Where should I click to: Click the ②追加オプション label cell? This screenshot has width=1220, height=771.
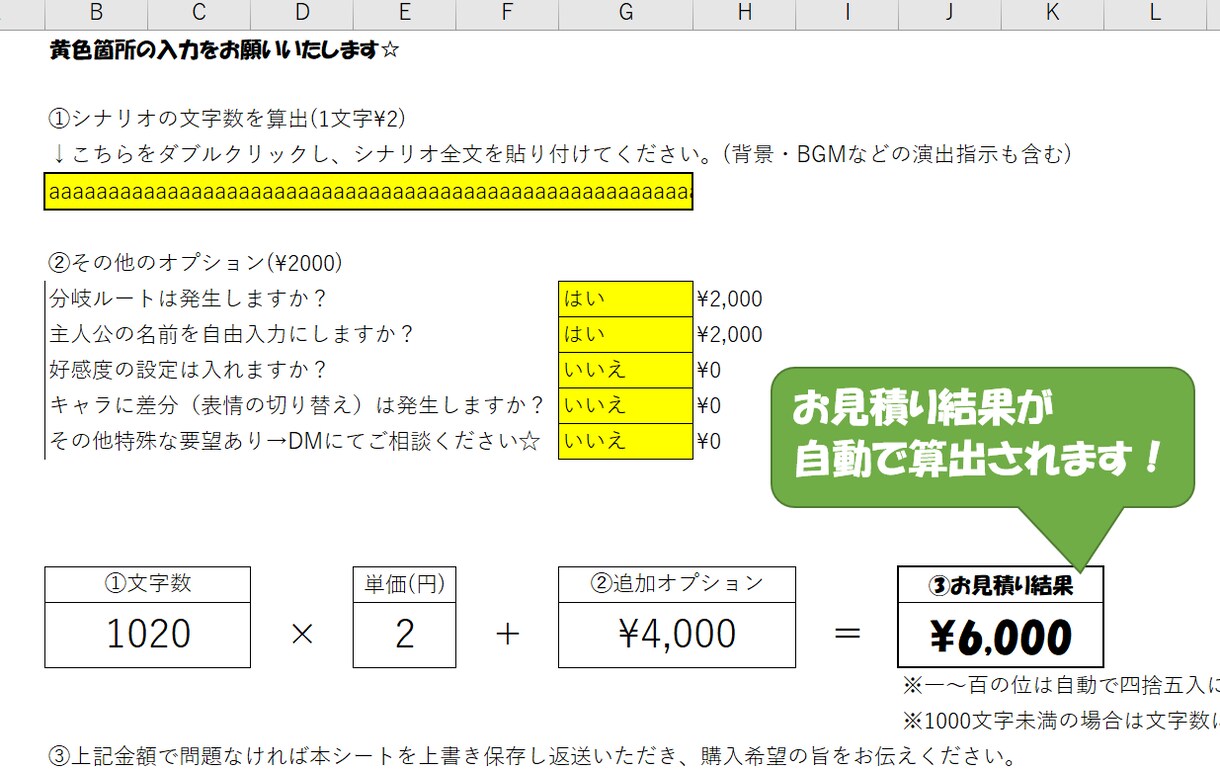(677, 585)
